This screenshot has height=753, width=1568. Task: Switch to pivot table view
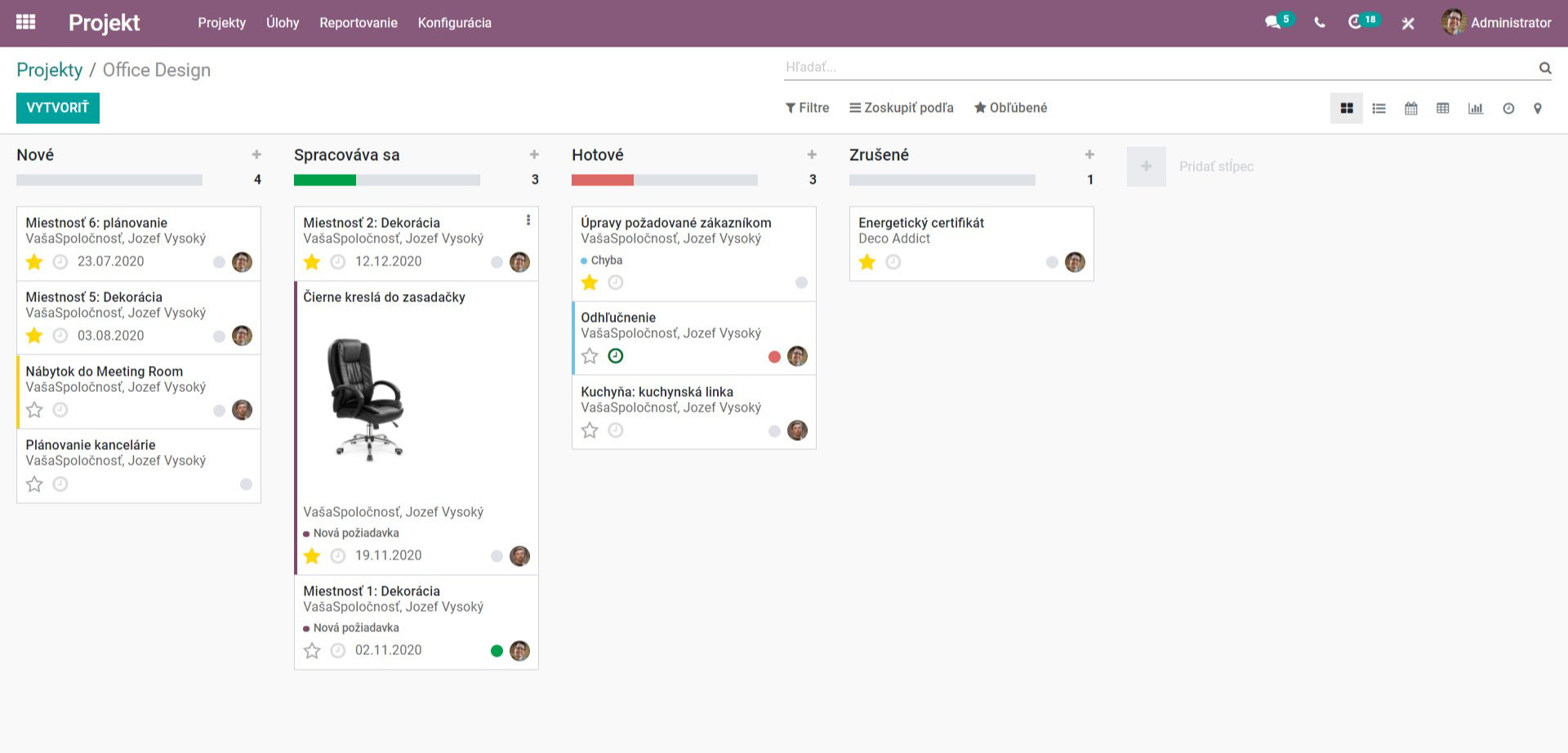(1443, 108)
